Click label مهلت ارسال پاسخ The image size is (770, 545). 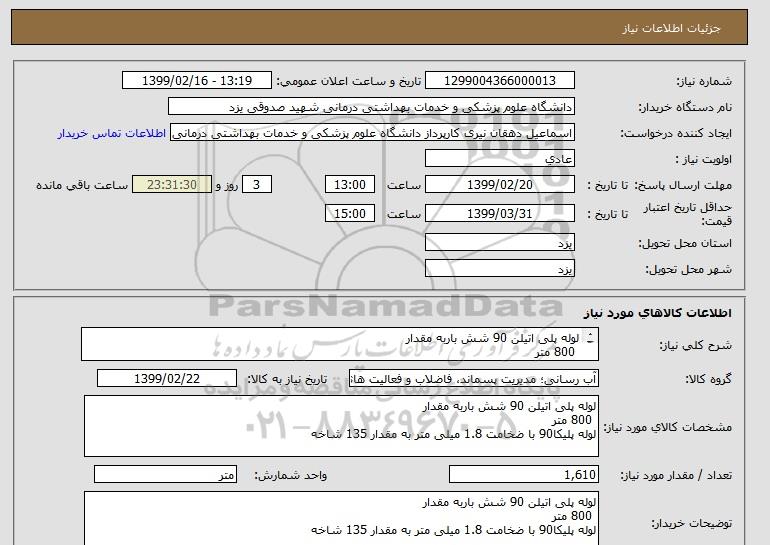coord(682,186)
